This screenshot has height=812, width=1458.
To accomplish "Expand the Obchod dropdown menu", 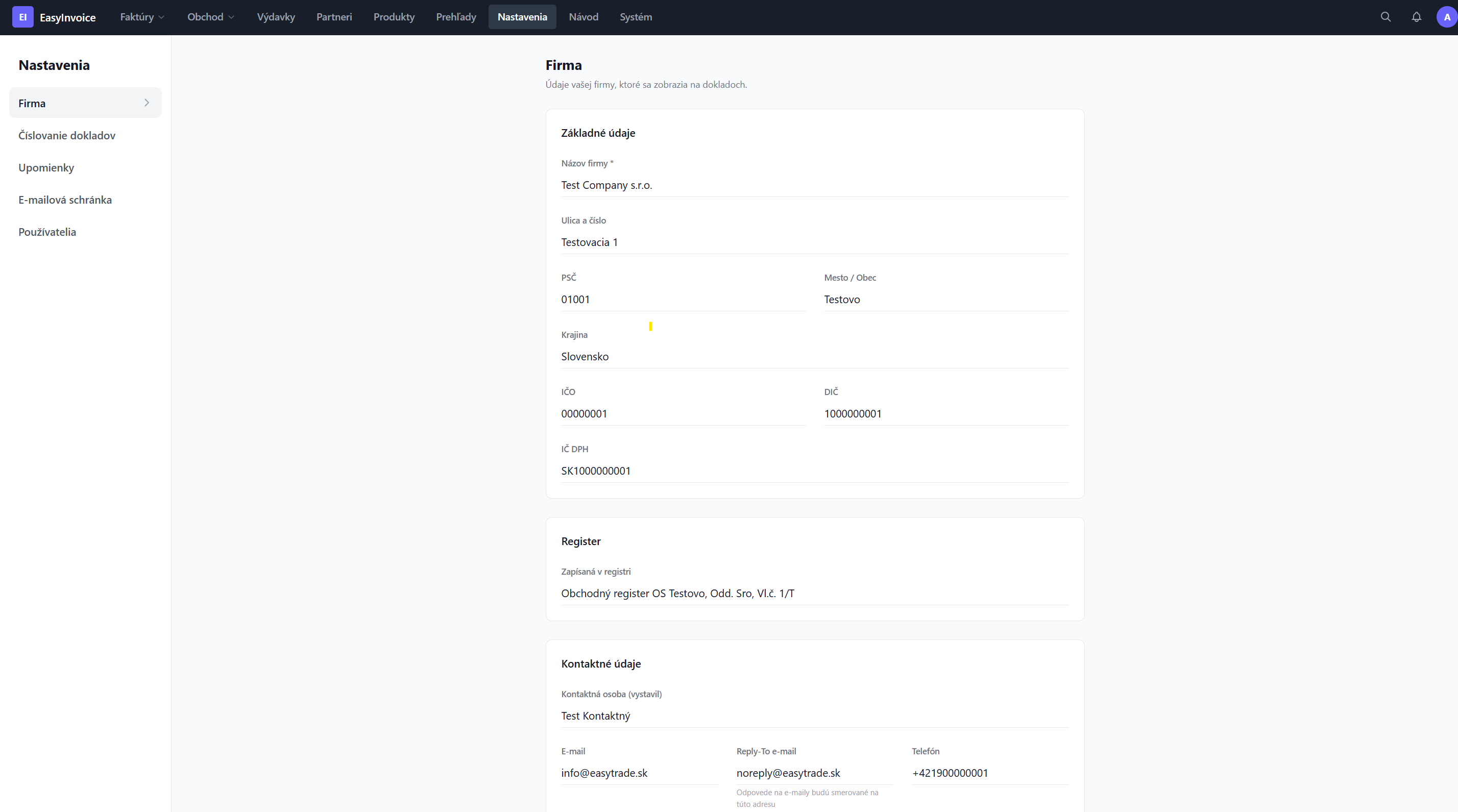I will (210, 17).
